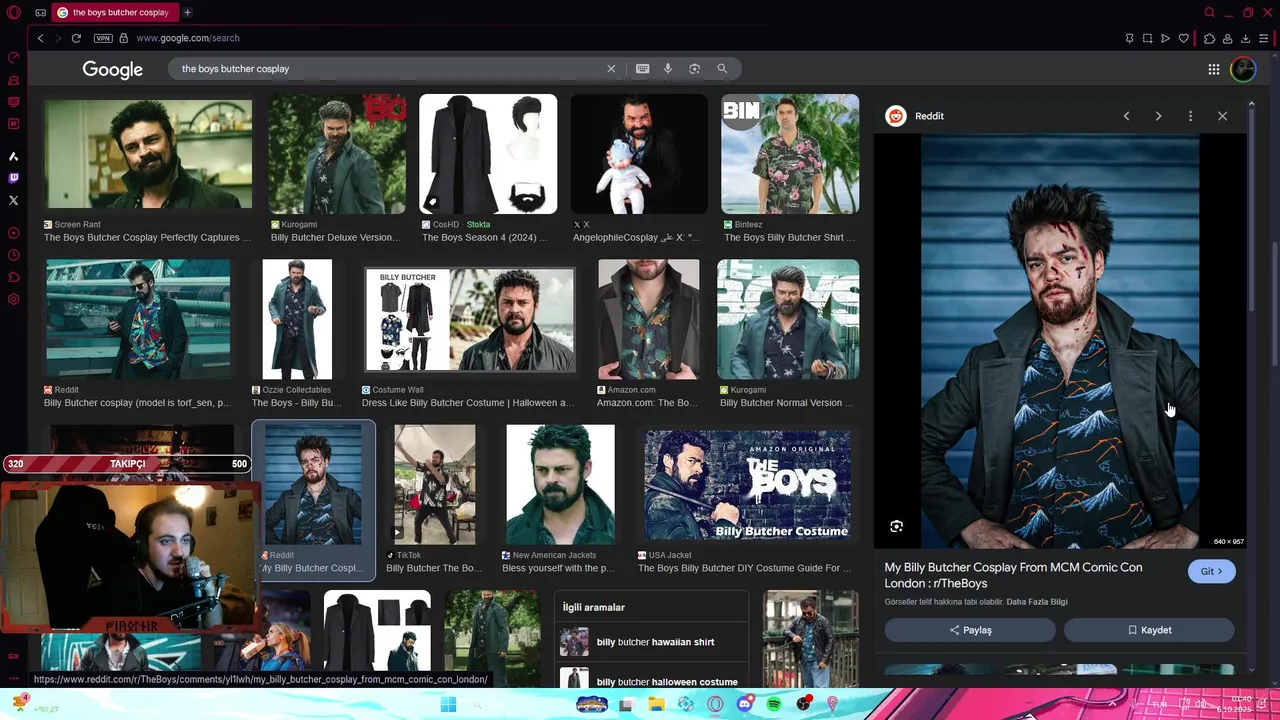Click the 'Paylaş' share button
Viewport: 1280px width, 720px height.
pyautogui.click(x=970, y=630)
